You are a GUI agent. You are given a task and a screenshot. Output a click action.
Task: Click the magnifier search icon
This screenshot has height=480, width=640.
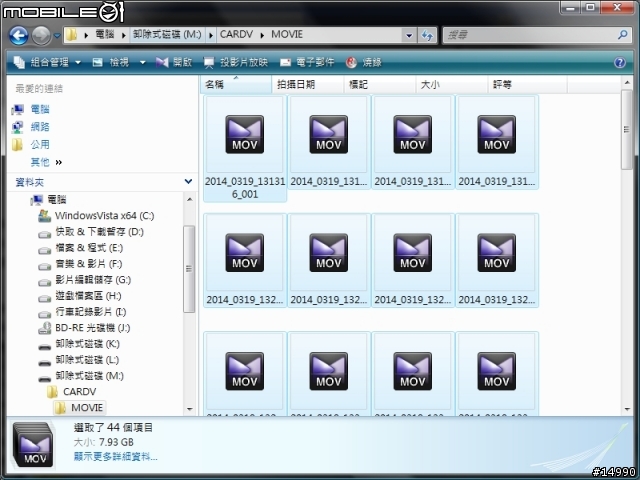click(x=623, y=35)
